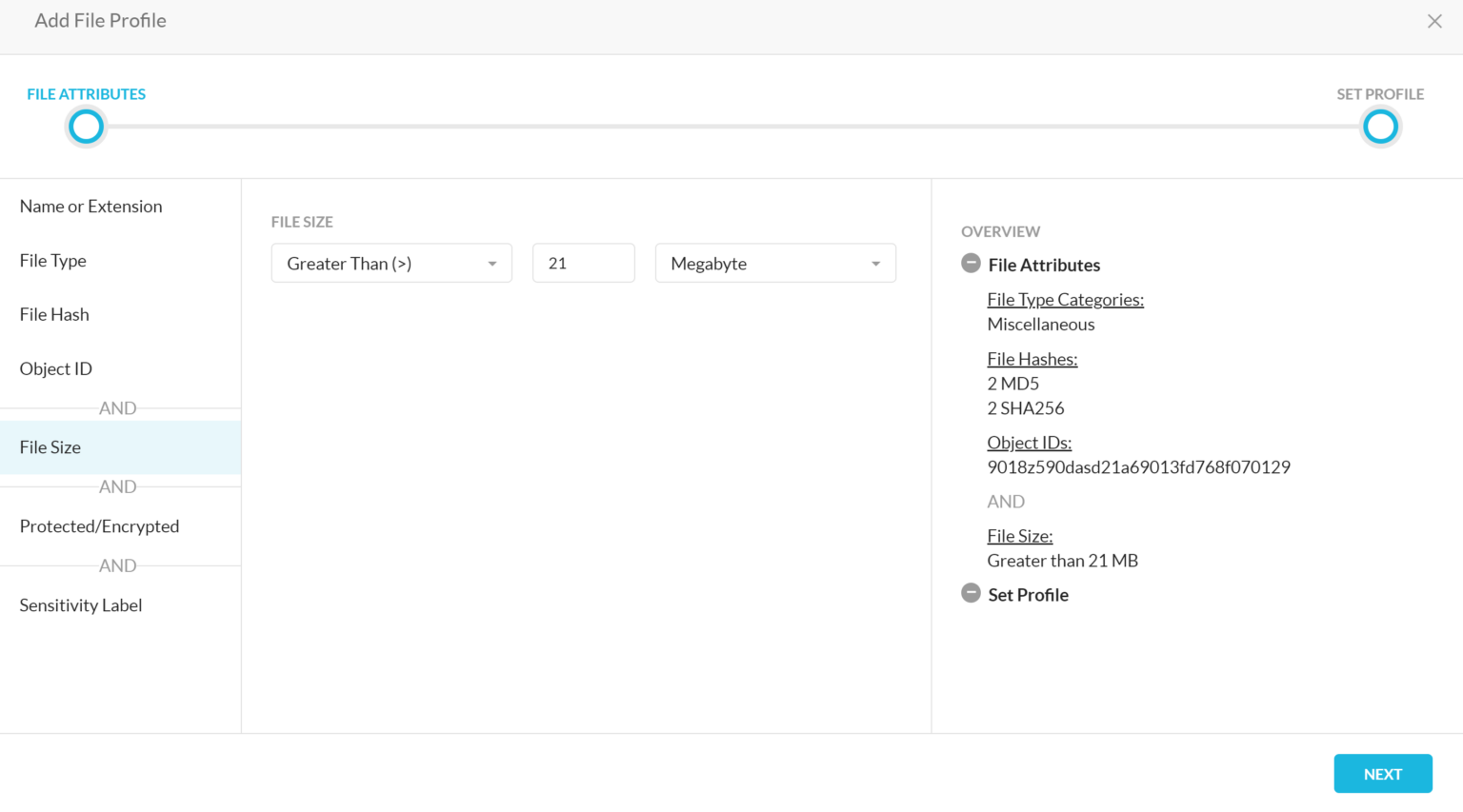Select the Protected/Encrypted attribute
Screen dimensions: 1463x812
tap(99, 525)
